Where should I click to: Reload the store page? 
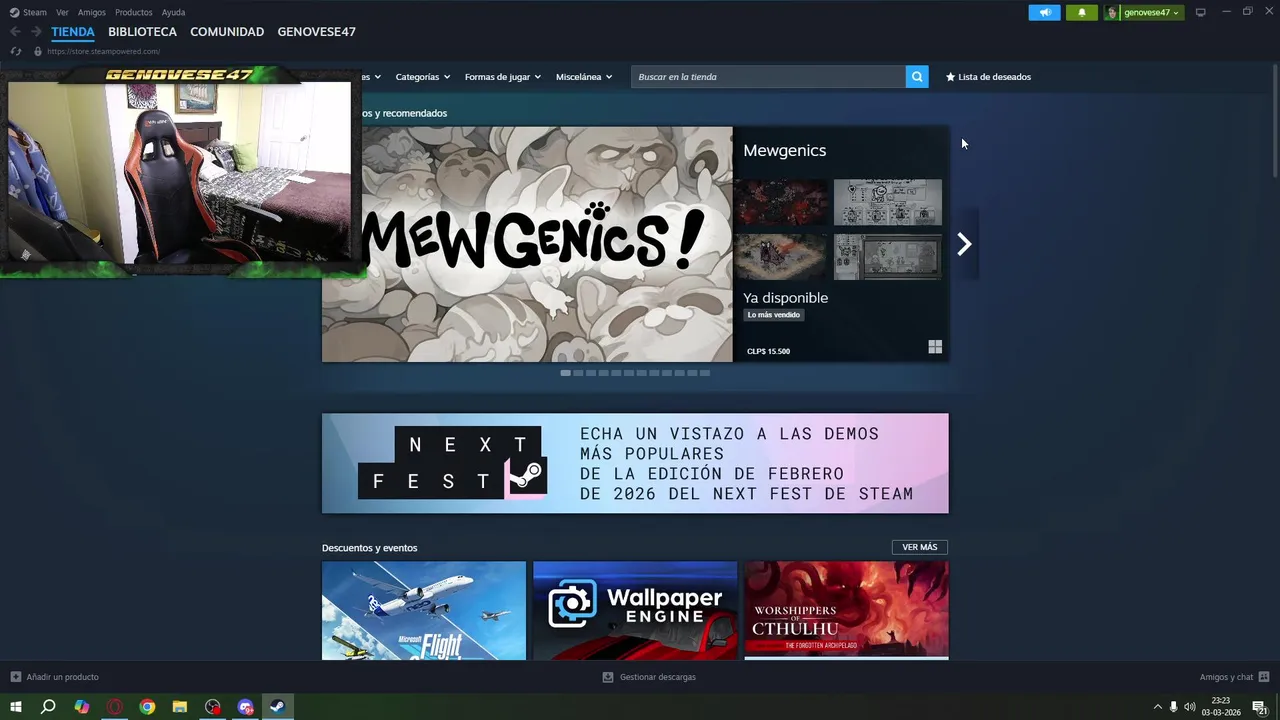pyautogui.click(x=15, y=51)
